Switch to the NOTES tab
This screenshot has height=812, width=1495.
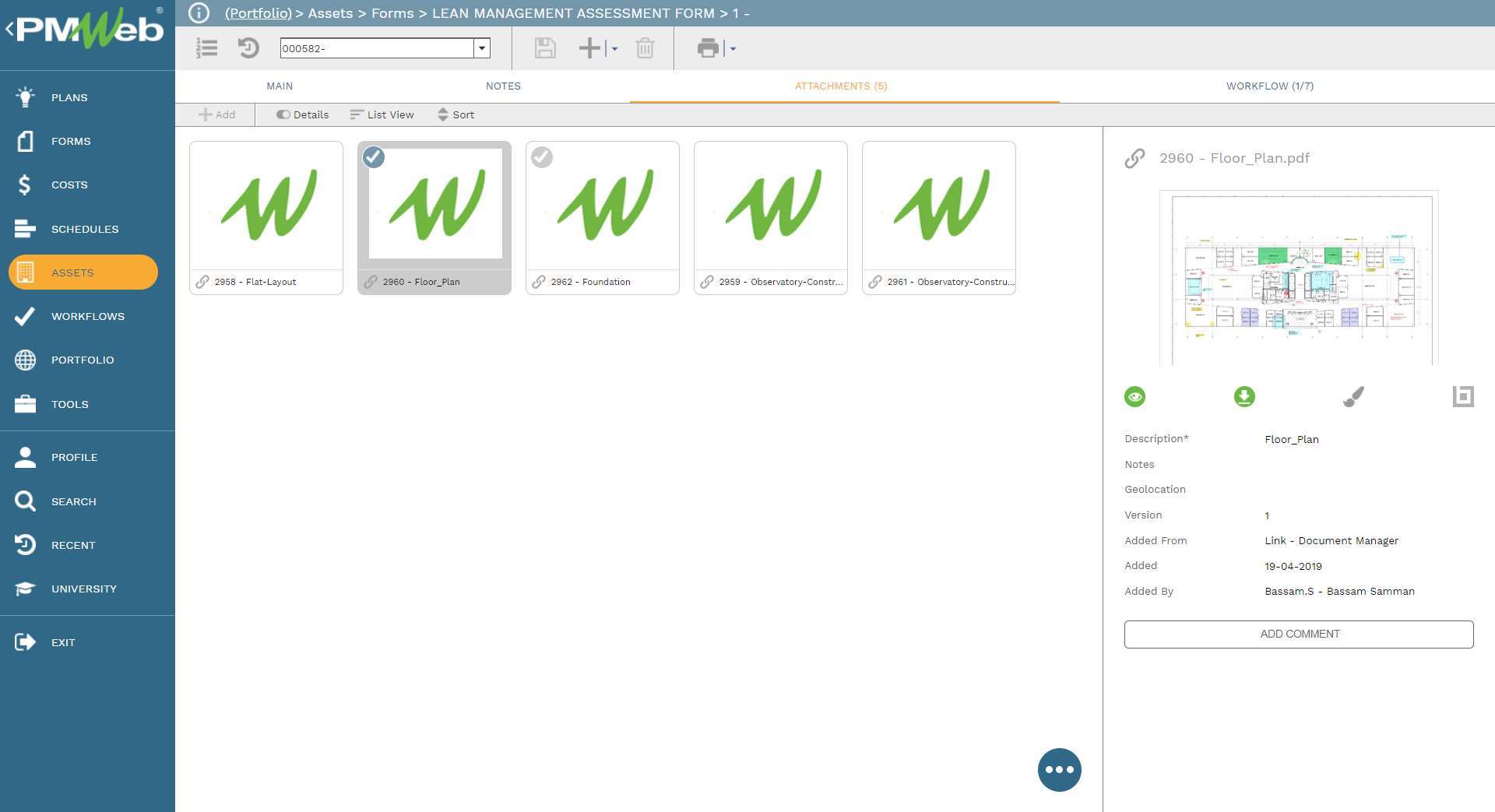coord(503,86)
